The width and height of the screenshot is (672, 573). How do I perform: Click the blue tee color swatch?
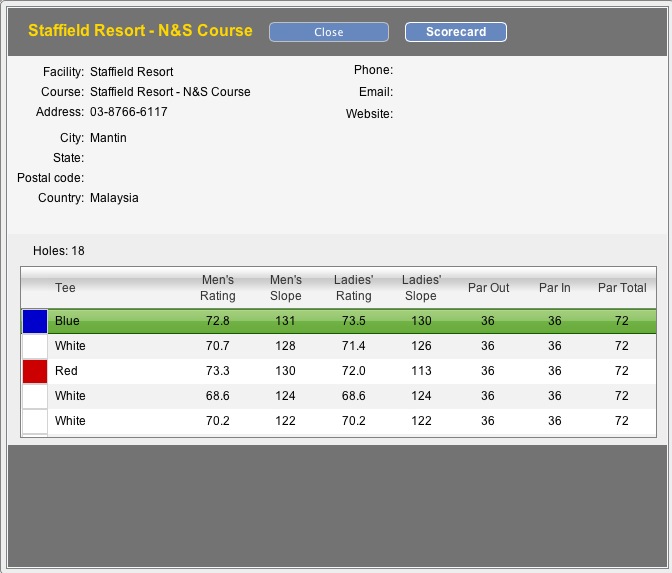pyautogui.click(x=35, y=321)
